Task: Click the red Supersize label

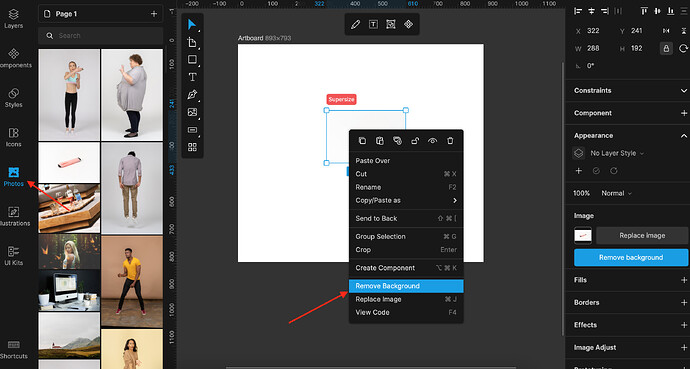Action: click(341, 99)
